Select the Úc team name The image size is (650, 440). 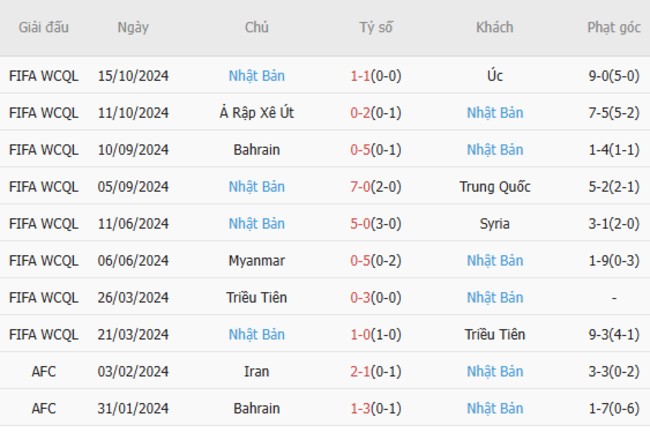click(495, 76)
